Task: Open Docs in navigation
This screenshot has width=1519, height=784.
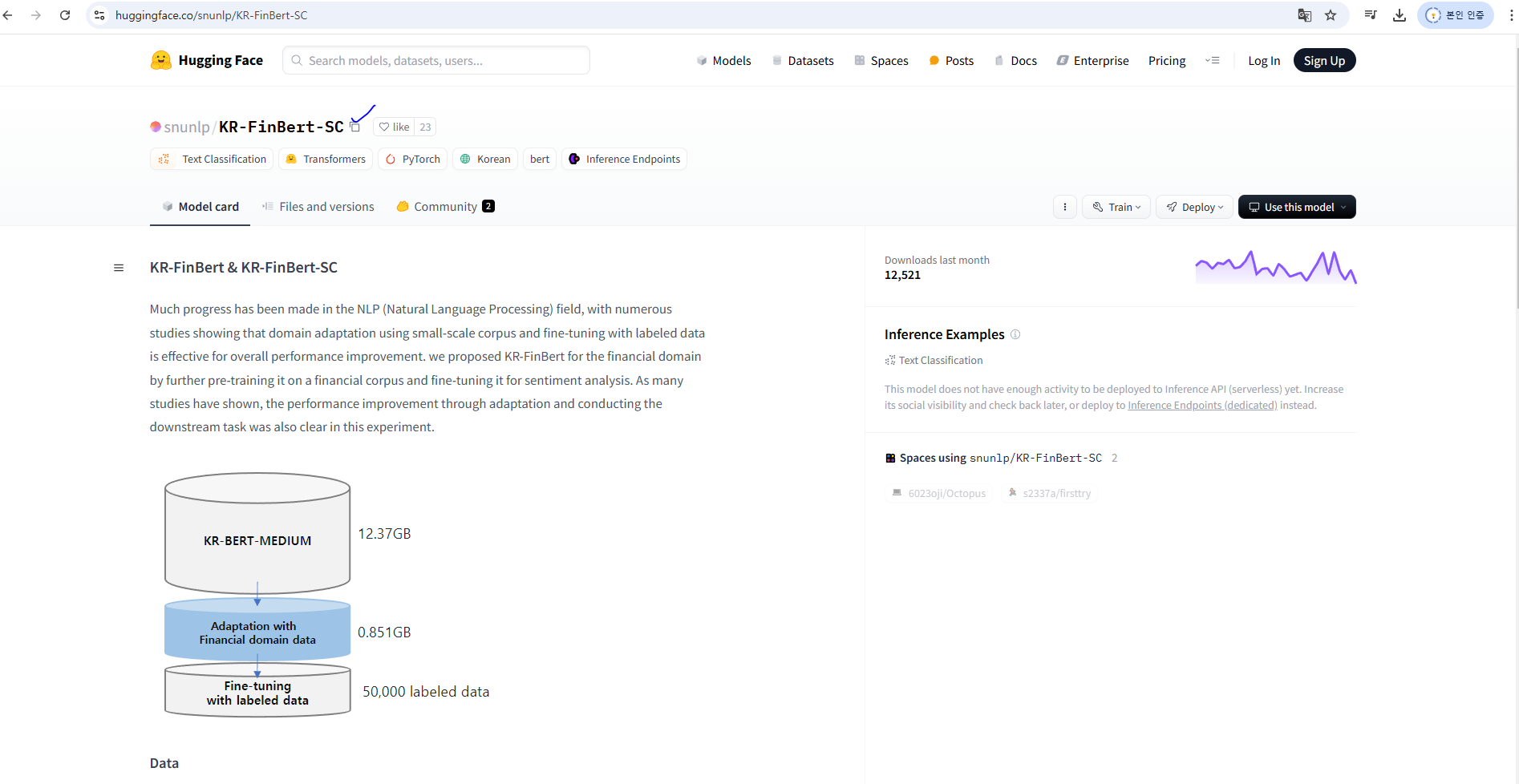Action: point(1015,60)
